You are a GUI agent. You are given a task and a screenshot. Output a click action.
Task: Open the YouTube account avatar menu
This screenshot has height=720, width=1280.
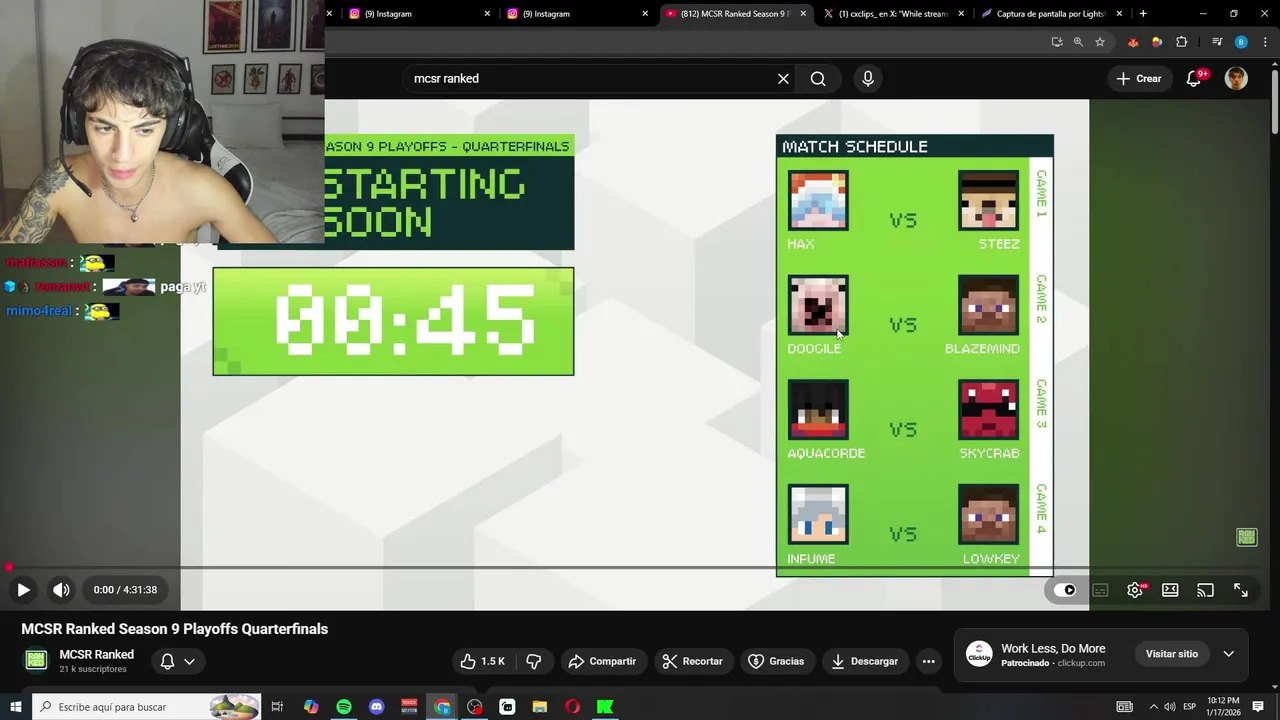click(x=1236, y=79)
